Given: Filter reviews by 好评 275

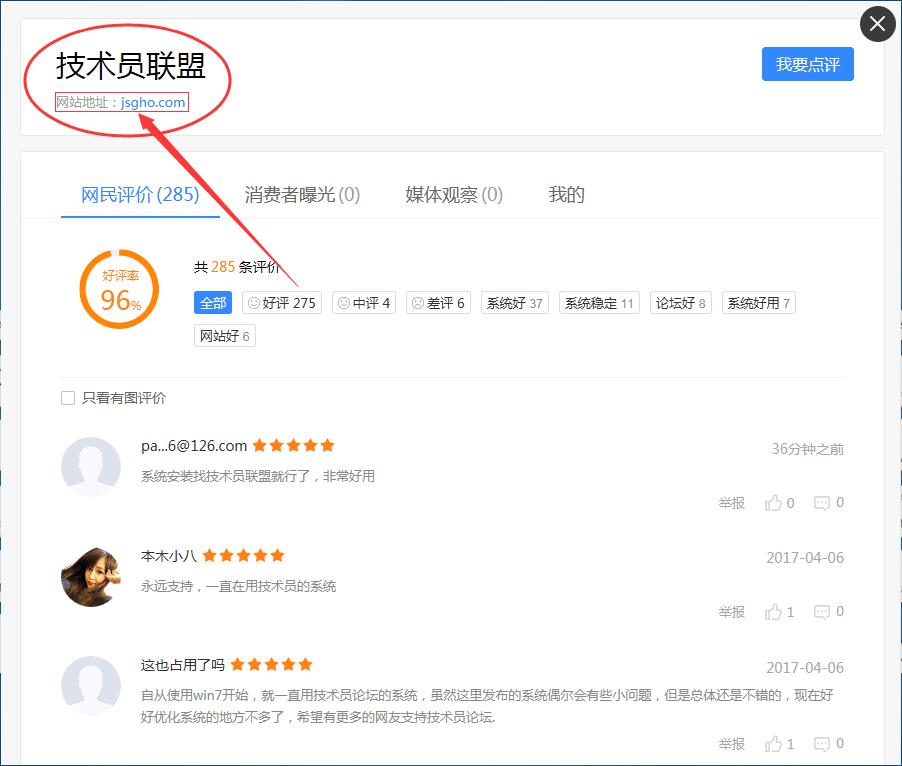Looking at the screenshot, I should (281, 303).
